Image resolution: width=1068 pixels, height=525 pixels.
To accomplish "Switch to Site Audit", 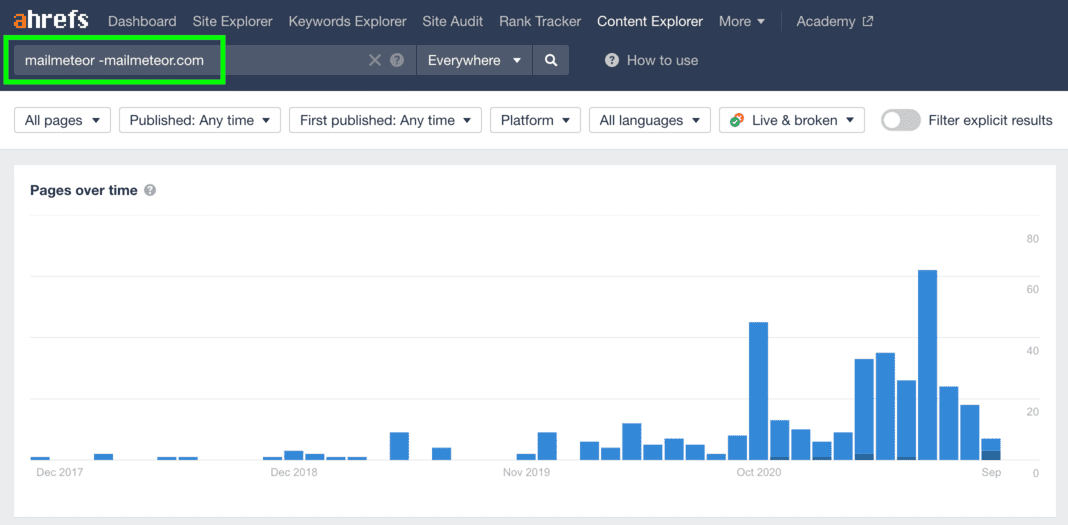I will pyautogui.click(x=453, y=21).
